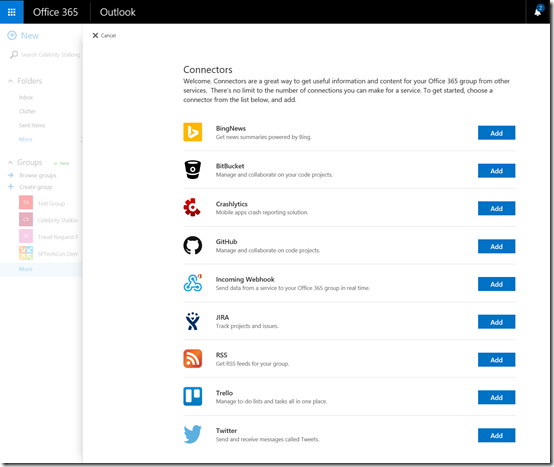Click the Trello connector title
This screenshot has height=467, width=554.
coord(224,393)
